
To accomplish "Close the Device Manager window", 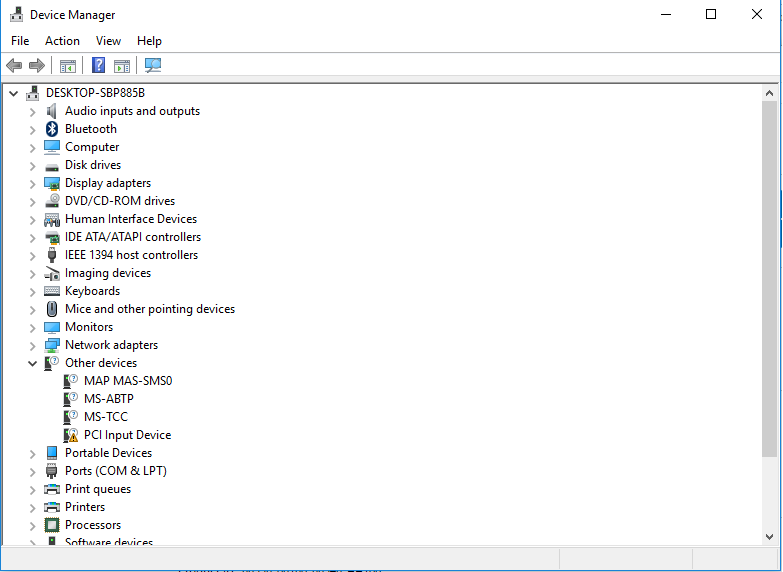I will pyautogui.click(x=757, y=14).
